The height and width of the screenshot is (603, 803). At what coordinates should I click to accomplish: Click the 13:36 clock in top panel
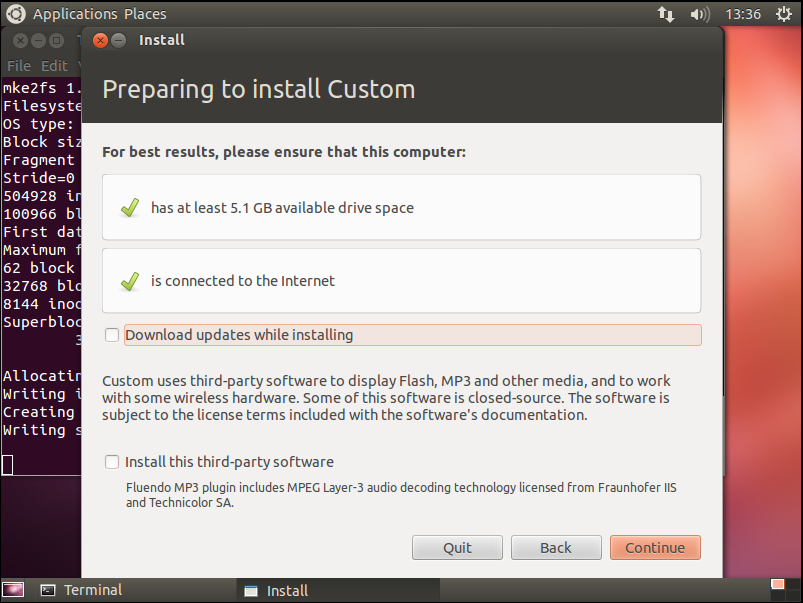coord(743,14)
